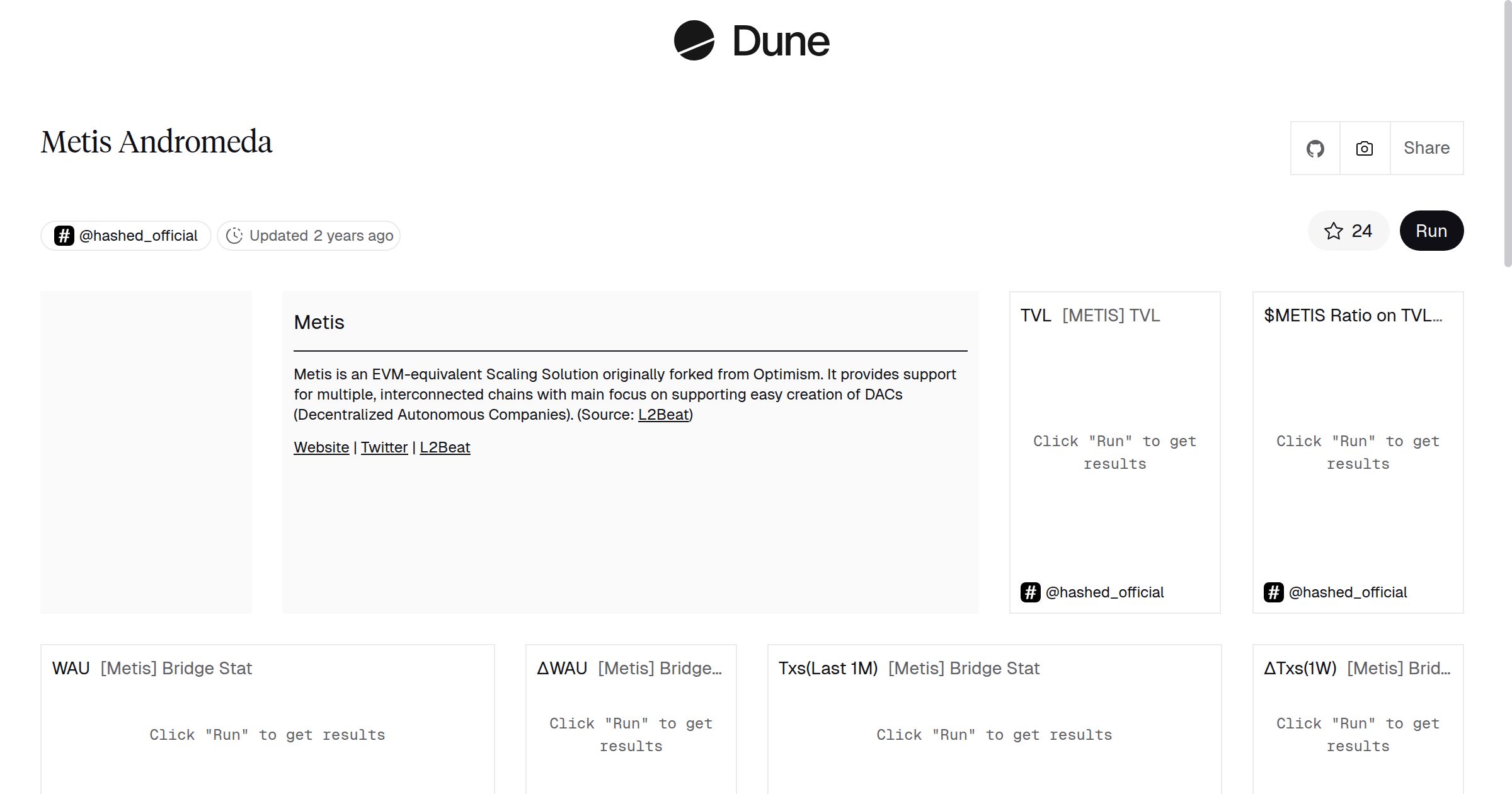This screenshot has width=1512, height=794.
Task: Open Txs(Last 1M) Bridge Stat title
Action: coord(963,668)
